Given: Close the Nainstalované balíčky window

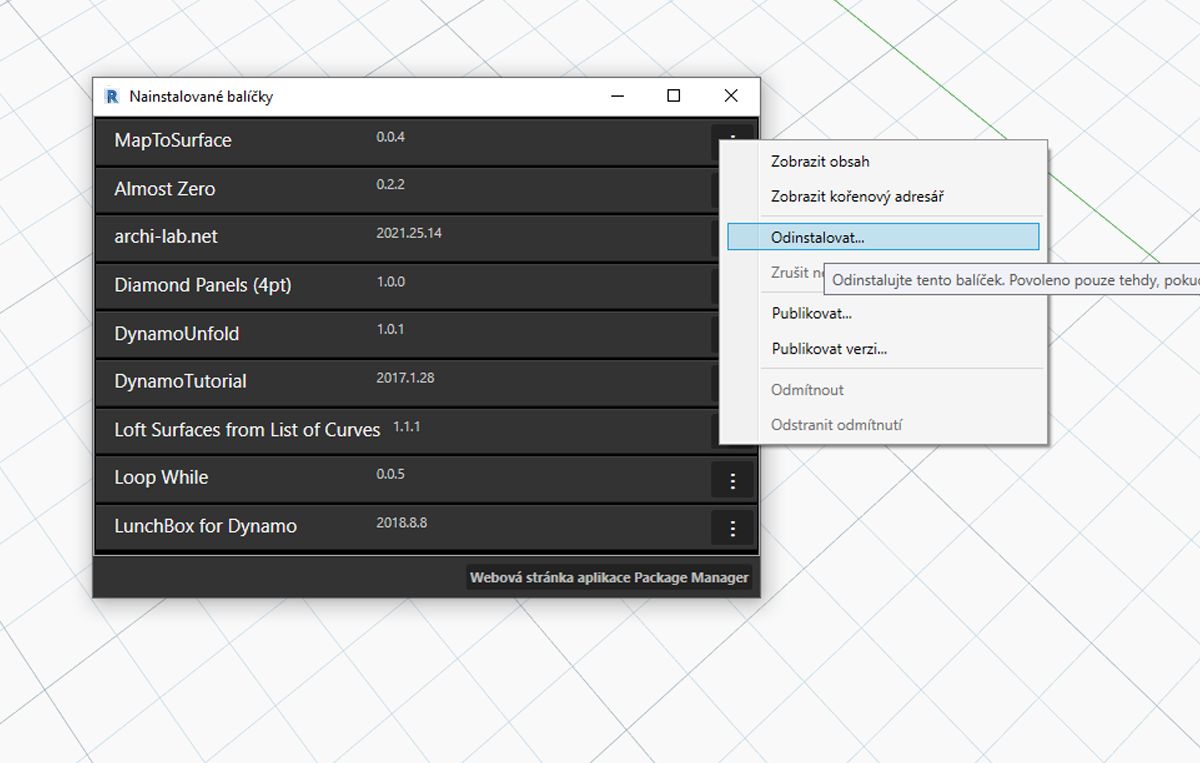Looking at the screenshot, I should click(x=731, y=96).
